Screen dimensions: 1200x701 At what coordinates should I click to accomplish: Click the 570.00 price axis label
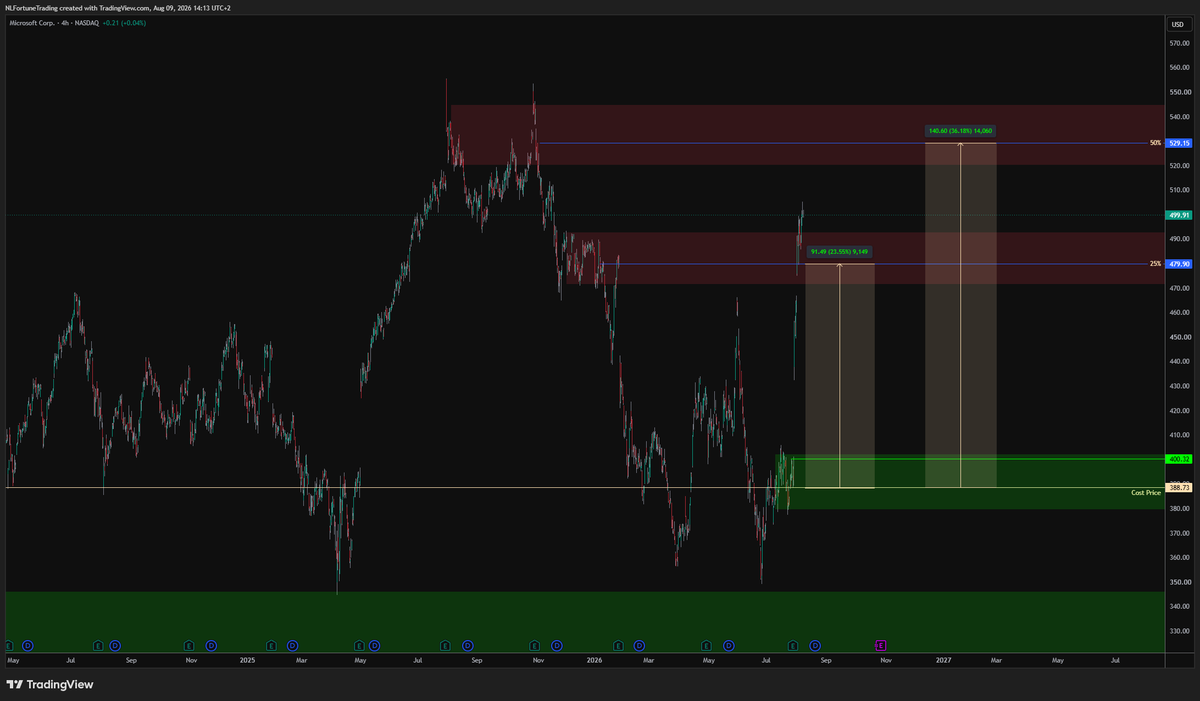coord(1178,43)
